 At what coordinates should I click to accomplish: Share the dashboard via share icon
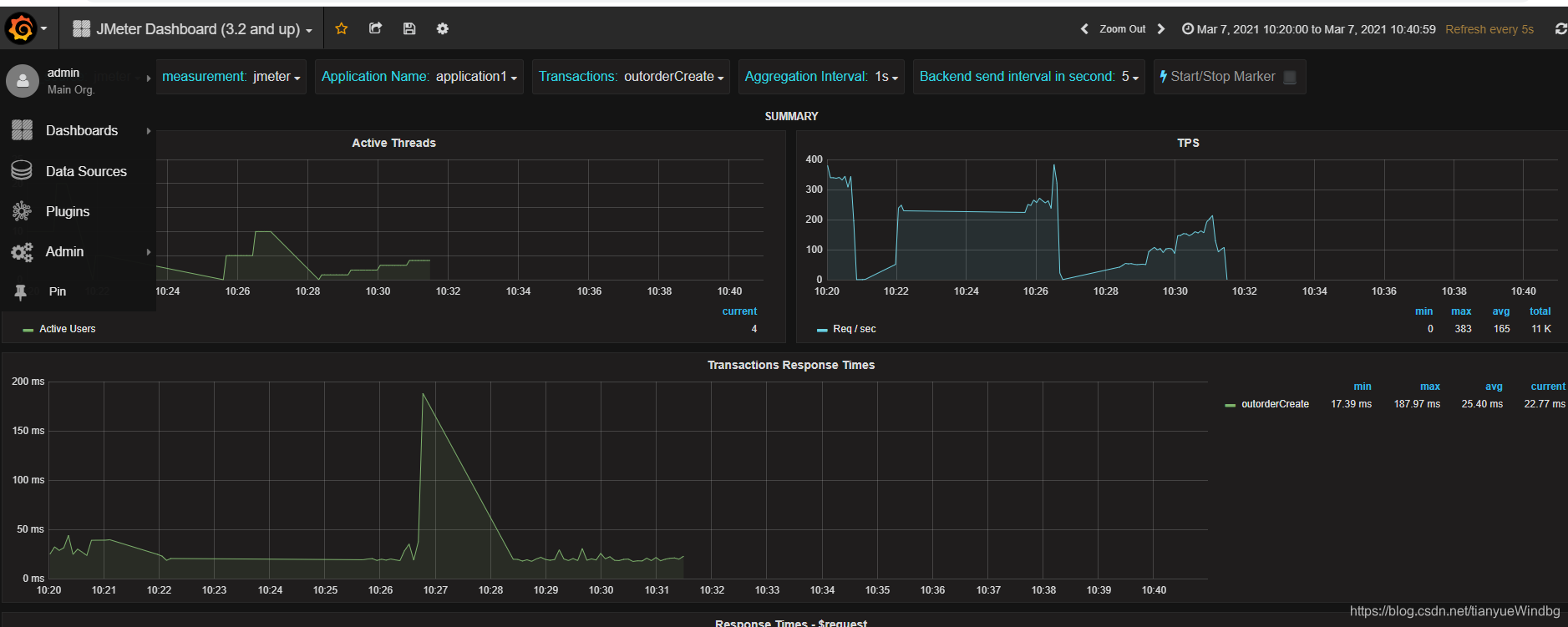click(x=375, y=28)
